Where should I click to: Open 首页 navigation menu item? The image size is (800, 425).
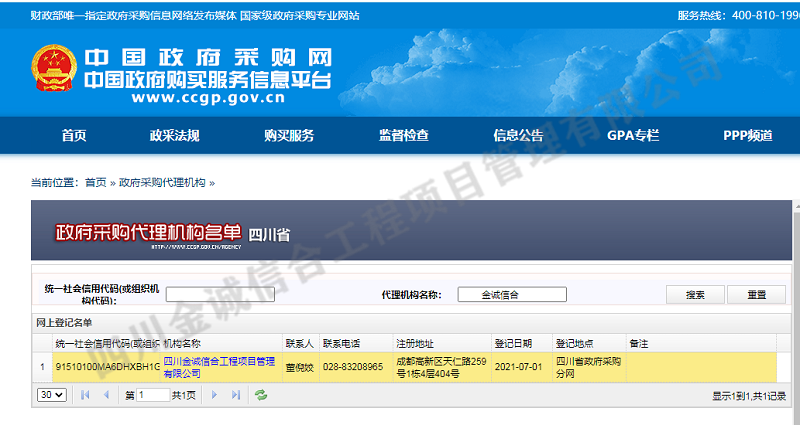pos(74,136)
